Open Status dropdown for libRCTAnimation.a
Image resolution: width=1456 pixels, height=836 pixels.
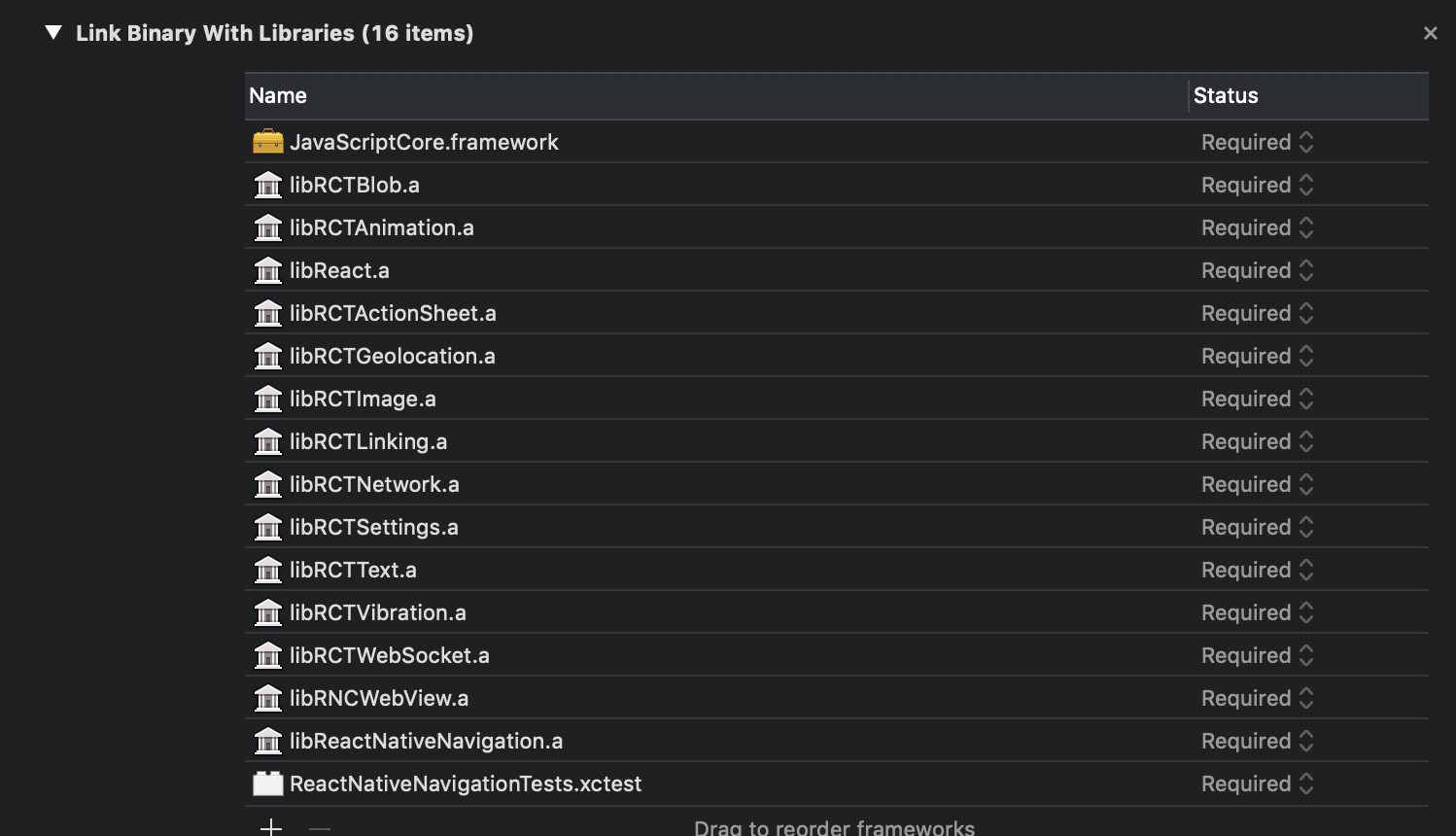coord(1257,227)
